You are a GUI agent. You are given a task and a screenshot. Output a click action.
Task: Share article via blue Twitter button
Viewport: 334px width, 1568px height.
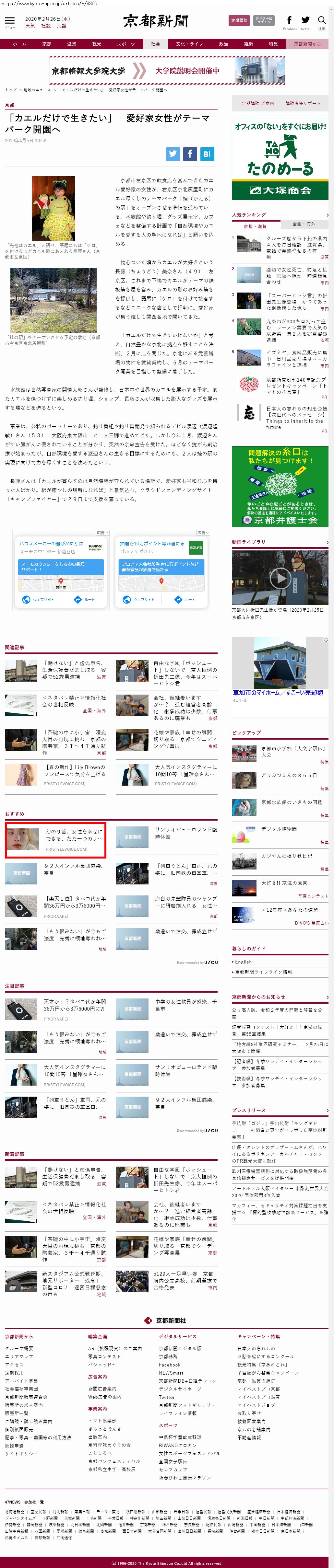click(x=173, y=153)
